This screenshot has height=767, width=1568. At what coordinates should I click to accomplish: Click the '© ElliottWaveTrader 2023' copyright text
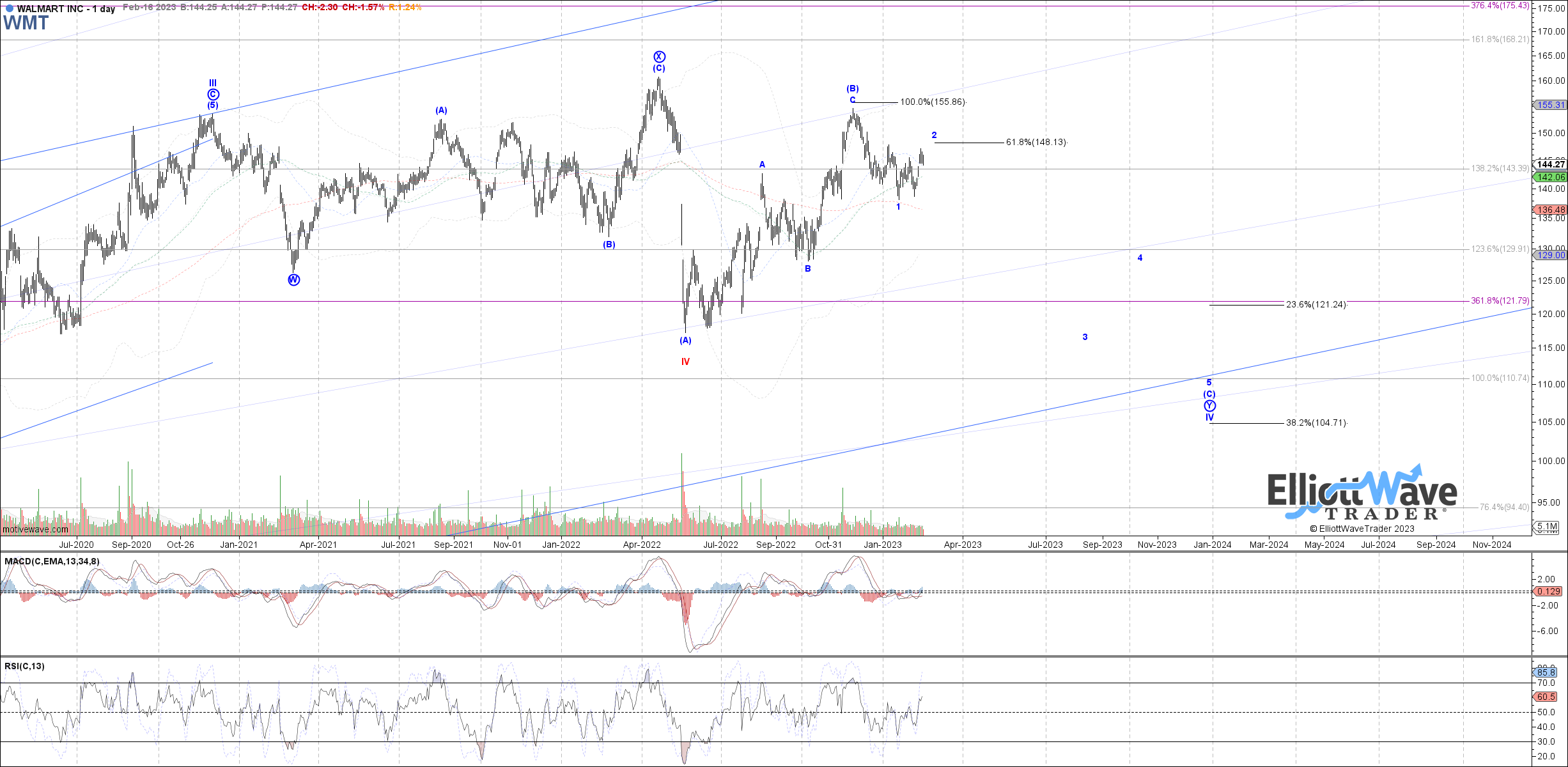point(1362,529)
